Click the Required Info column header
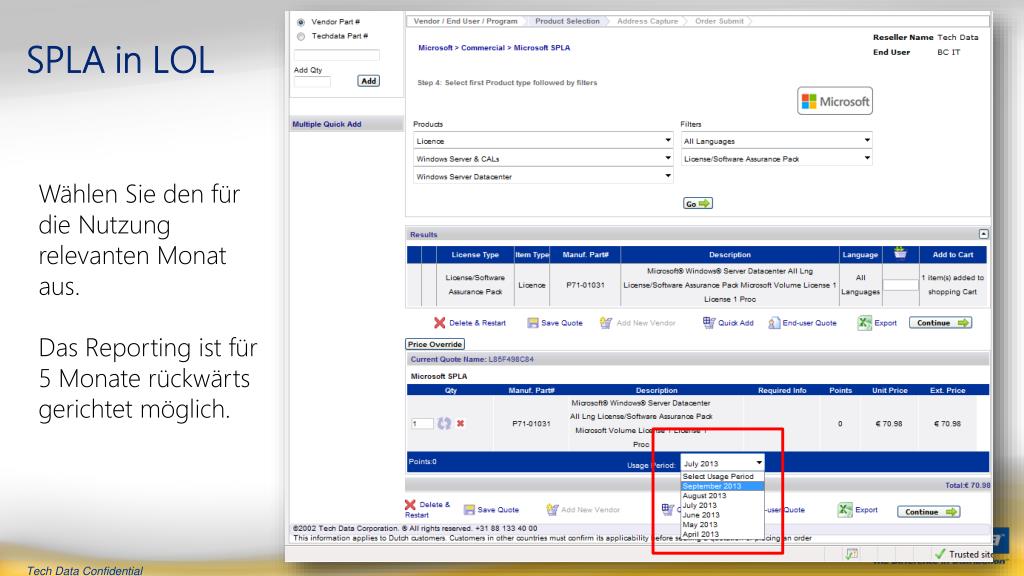Viewport: 1024px width, 576px height. point(782,391)
